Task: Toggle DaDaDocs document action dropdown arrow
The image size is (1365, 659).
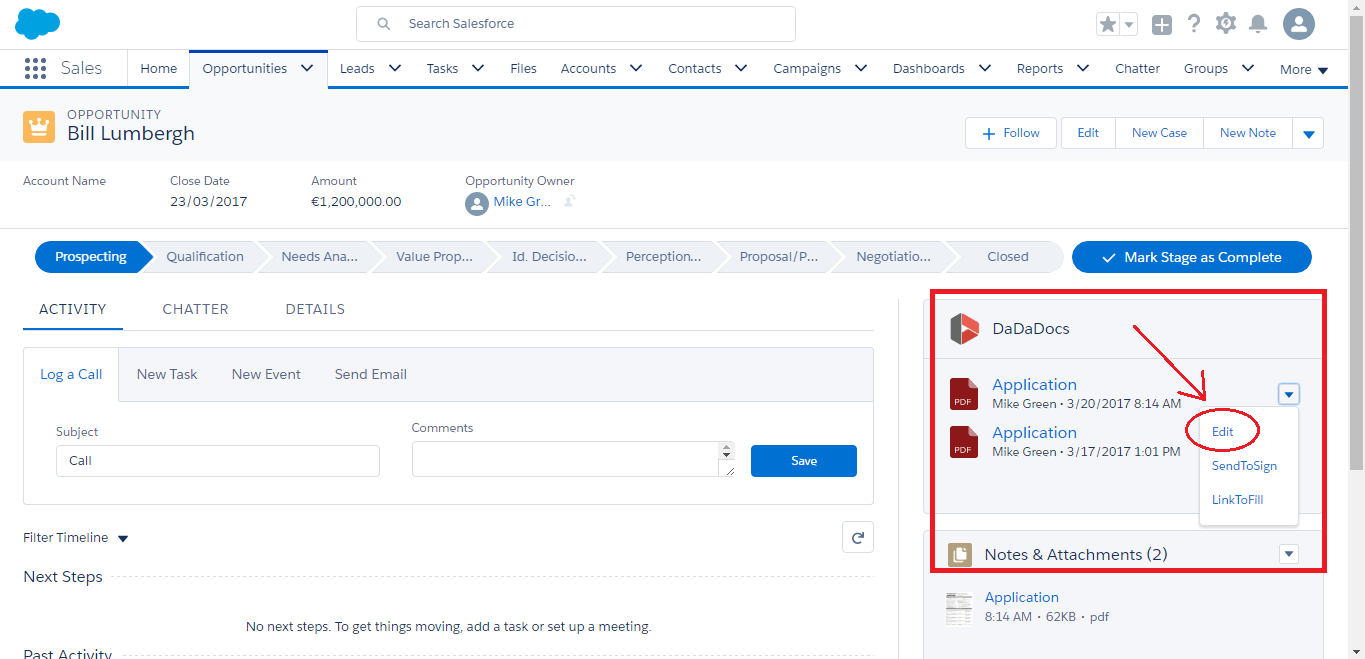Action: (x=1289, y=394)
